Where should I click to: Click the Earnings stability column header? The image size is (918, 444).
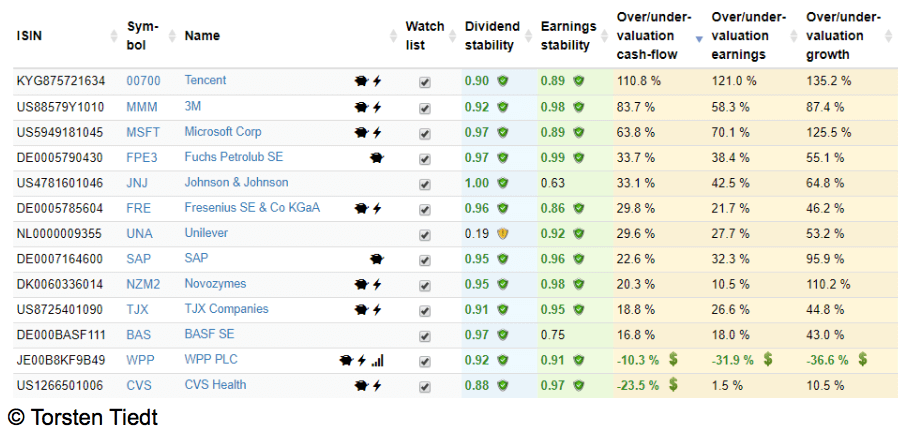point(568,36)
